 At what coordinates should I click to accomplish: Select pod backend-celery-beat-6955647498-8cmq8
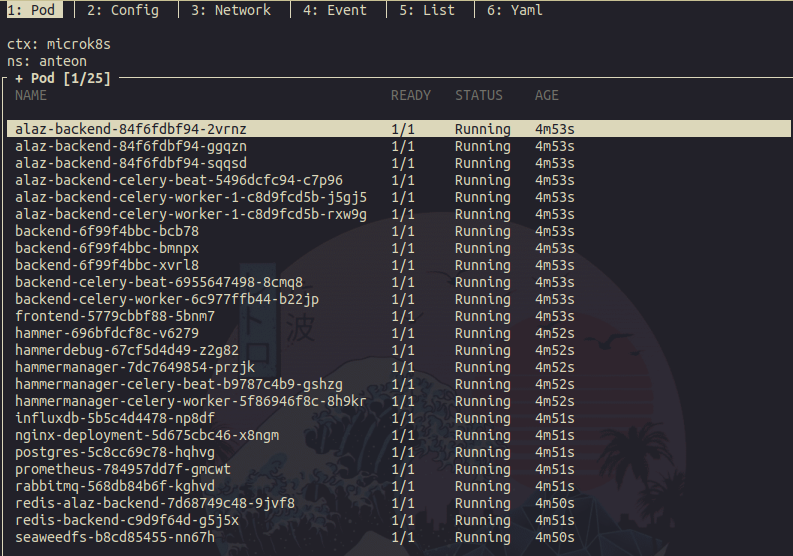(x=399, y=282)
